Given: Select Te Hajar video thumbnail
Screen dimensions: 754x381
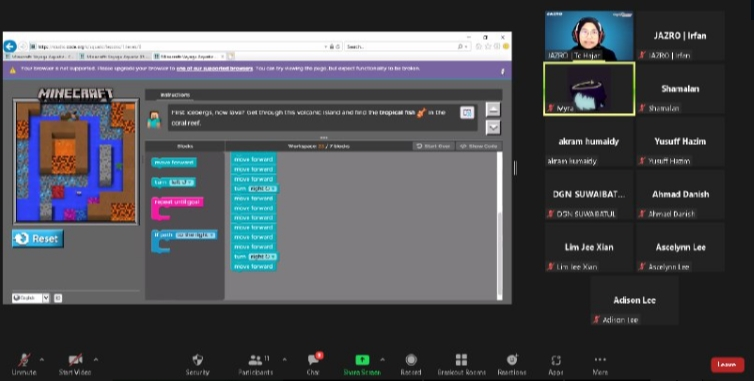Looking at the screenshot, I should [x=589, y=36].
